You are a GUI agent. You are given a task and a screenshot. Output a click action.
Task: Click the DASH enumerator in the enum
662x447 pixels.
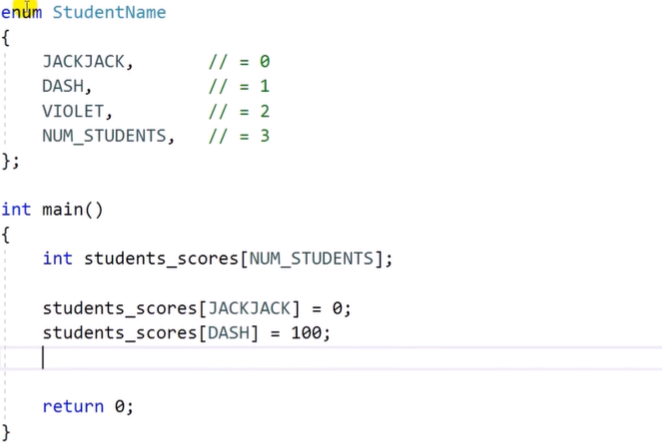tap(63, 86)
